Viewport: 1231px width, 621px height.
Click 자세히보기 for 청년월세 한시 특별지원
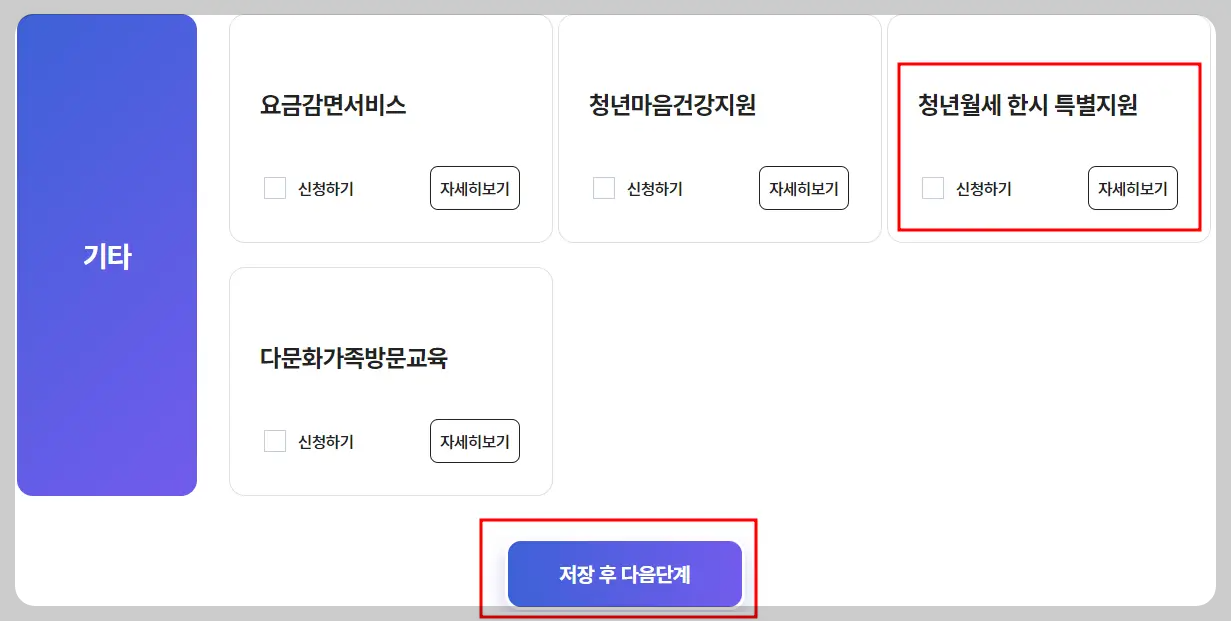1132,188
